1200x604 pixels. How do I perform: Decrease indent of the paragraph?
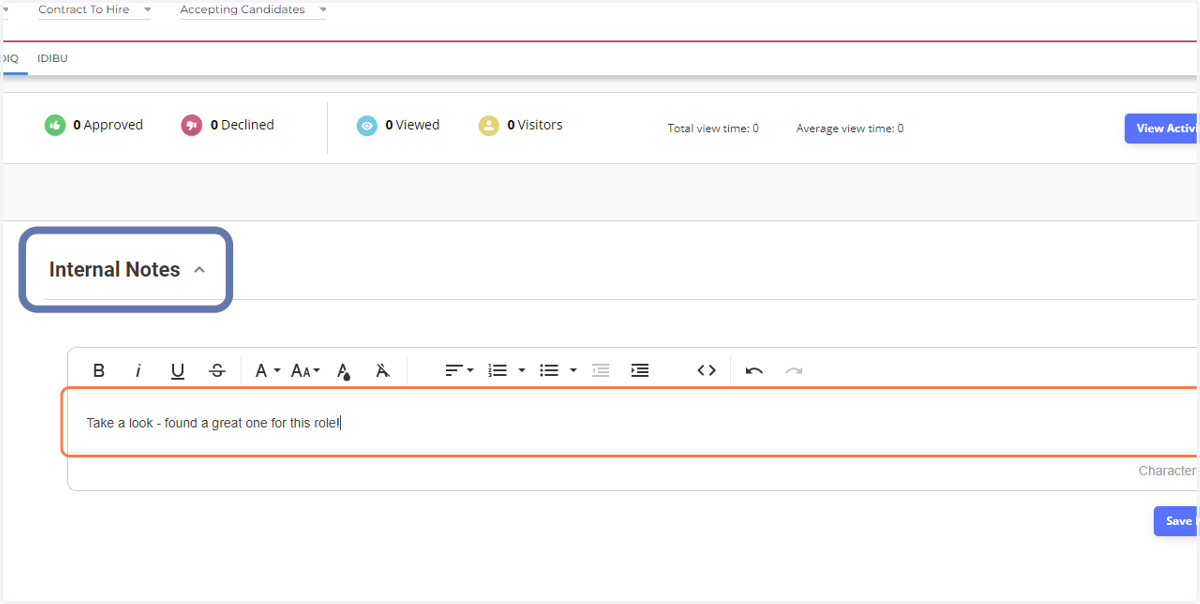(600, 370)
